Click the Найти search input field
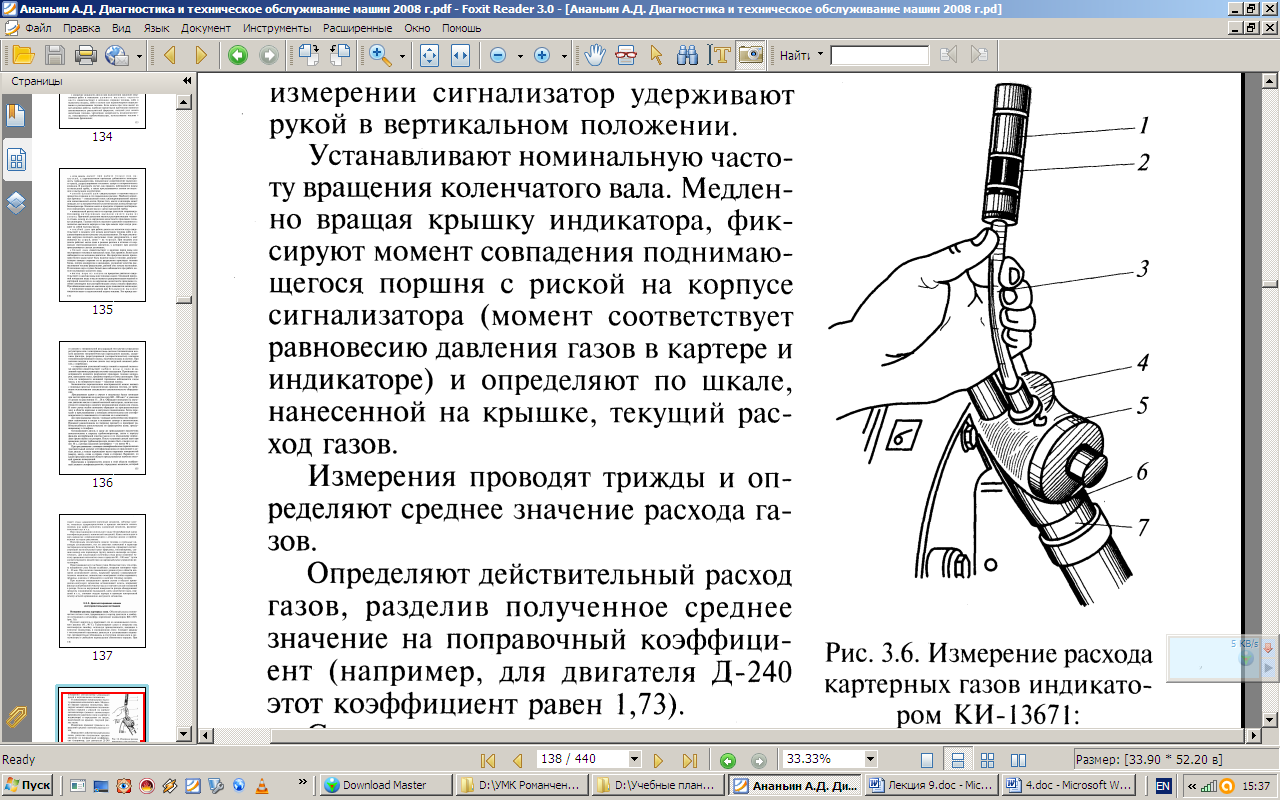The height and width of the screenshot is (800, 1280). coord(880,56)
